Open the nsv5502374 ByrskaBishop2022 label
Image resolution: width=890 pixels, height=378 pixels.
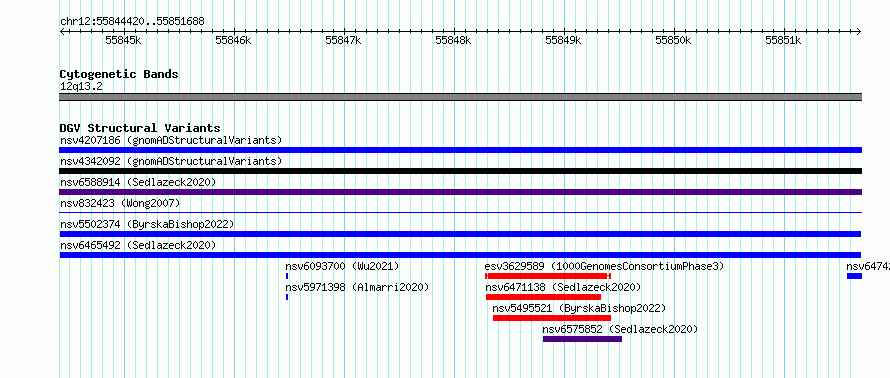(147, 224)
